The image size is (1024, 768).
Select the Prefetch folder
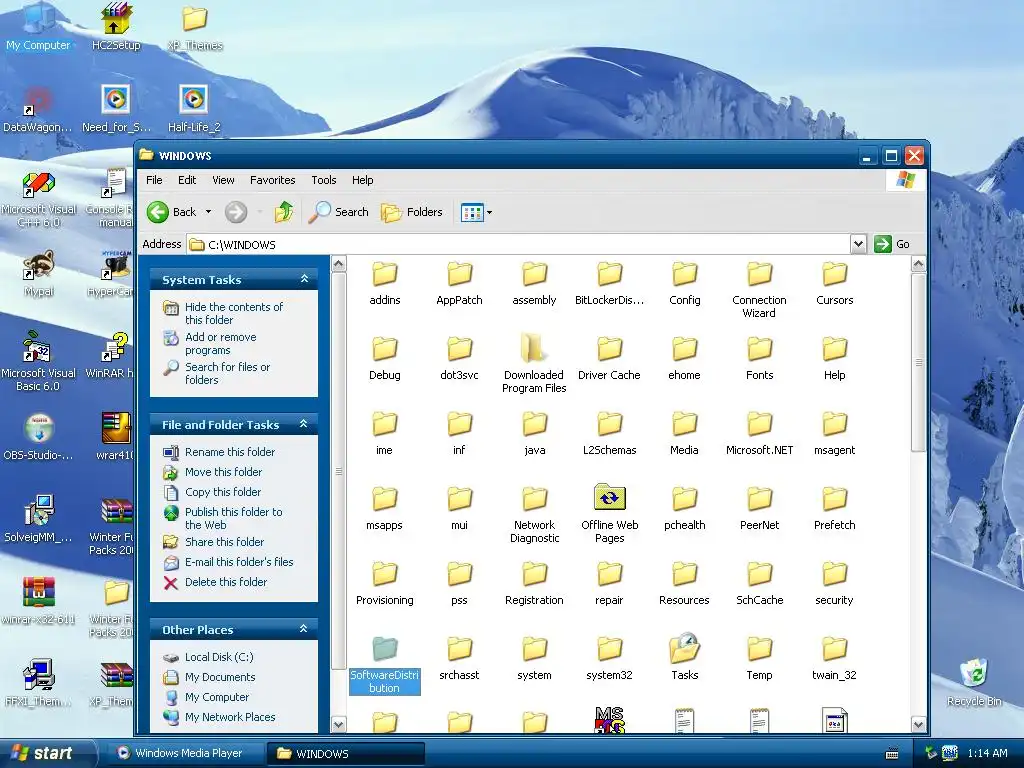coord(834,508)
